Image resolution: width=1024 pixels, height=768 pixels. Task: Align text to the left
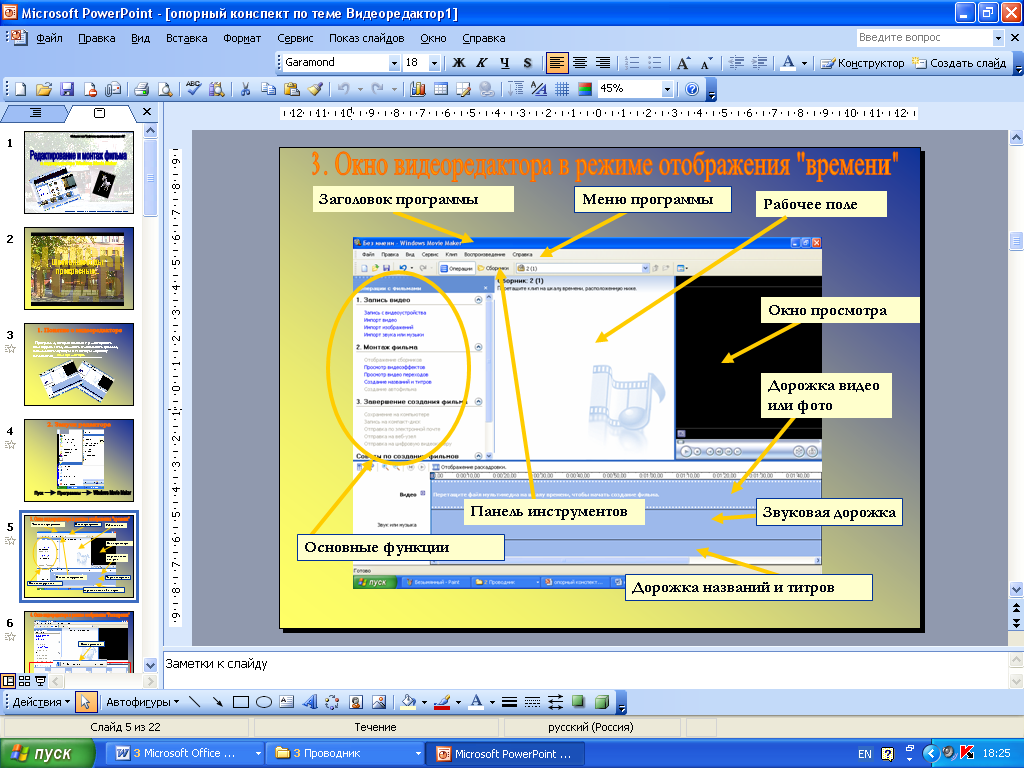[x=556, y=63]
